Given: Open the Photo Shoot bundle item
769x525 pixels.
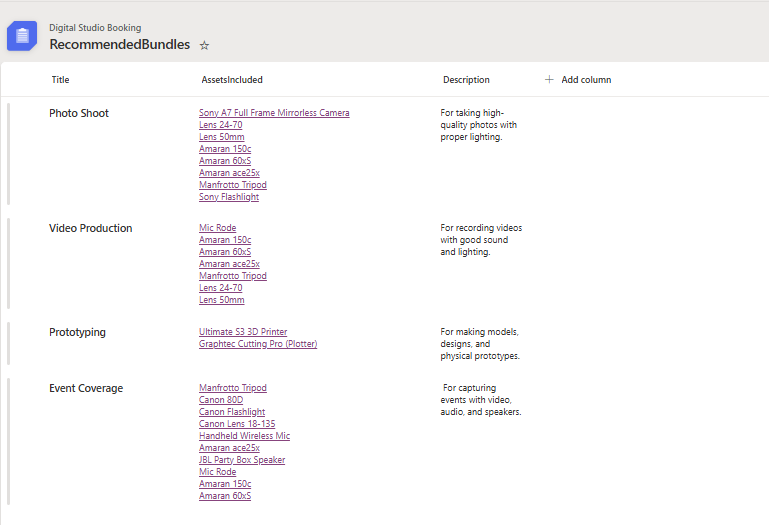Looking at the screenshot, I should [78, 113].
